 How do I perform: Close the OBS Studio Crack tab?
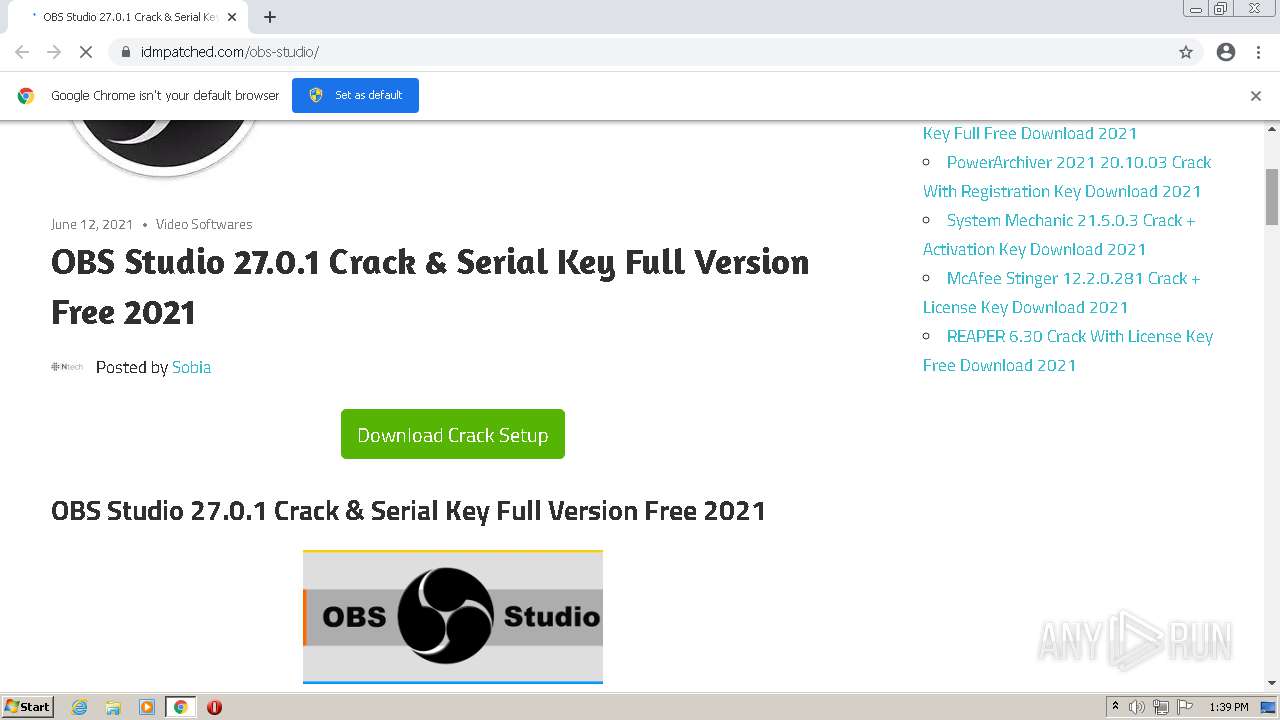[x=232, y=17]
